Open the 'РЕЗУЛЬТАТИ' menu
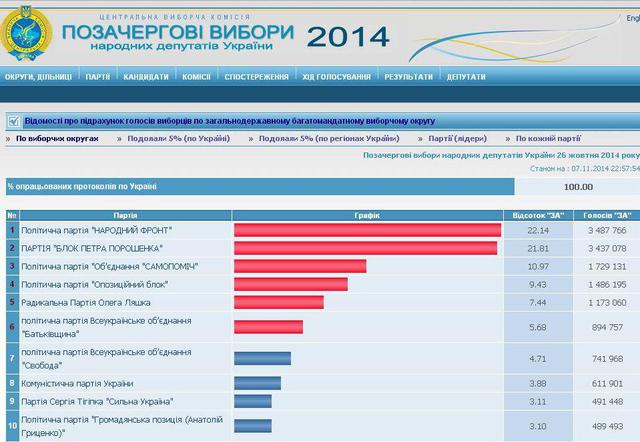Image resolution: width=640 pixels, height=442 pixels. pos(408,77)
